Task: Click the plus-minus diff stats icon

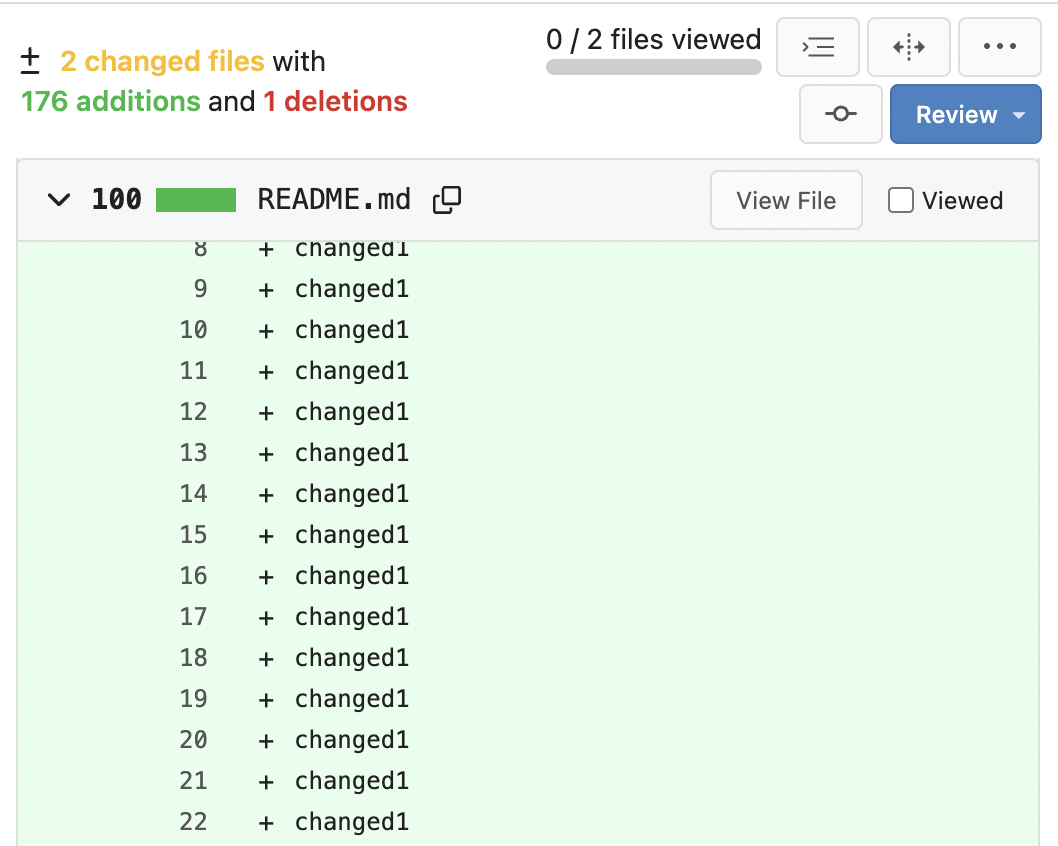Action: [x=30, y=62]
